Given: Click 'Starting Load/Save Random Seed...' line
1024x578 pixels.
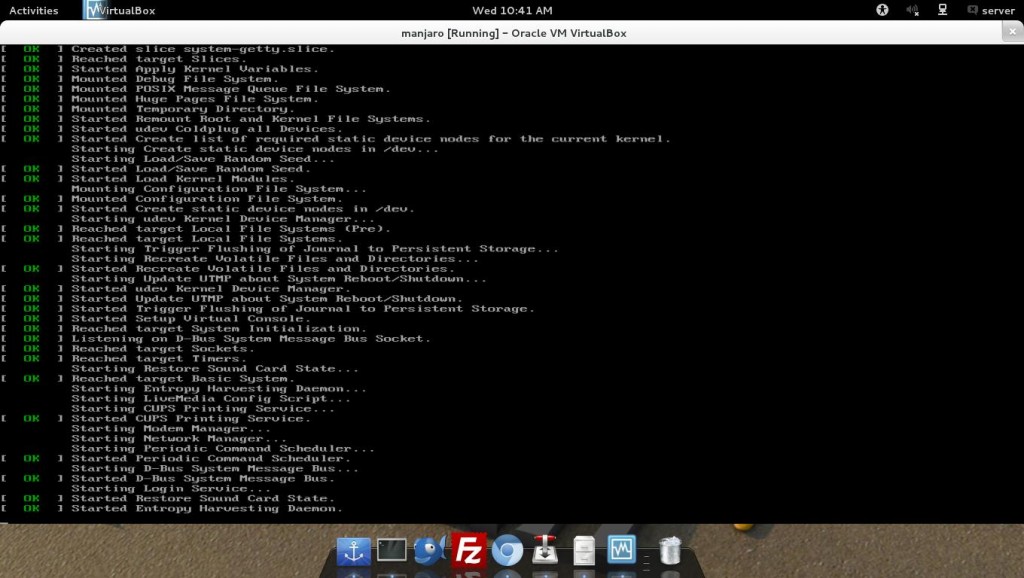Looking at the screenshot, I should 203,159.
